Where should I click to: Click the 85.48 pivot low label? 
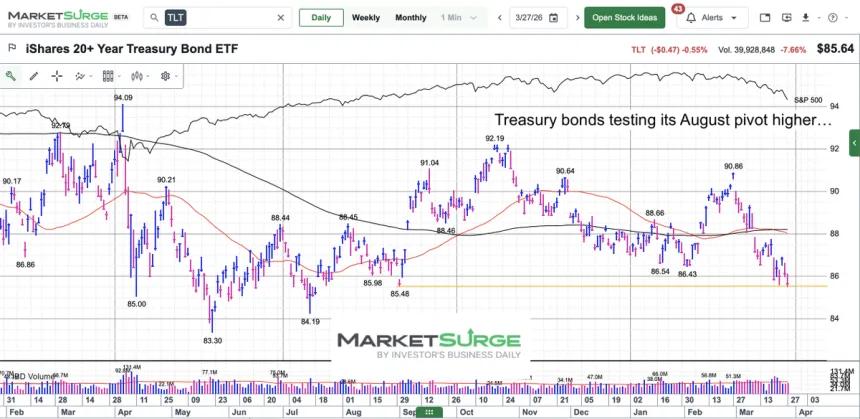click(399, 293)
